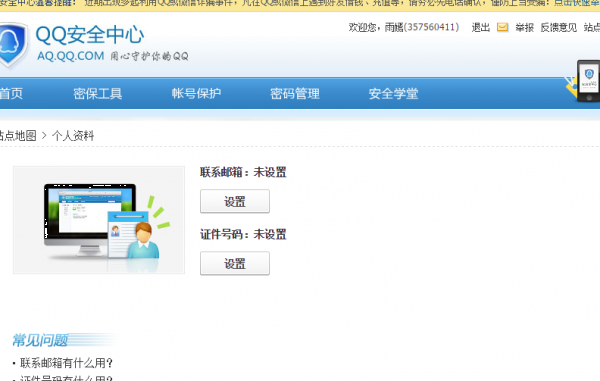600x381 pixels.
Task: Click the QQ安全中心 title text logo
Action: (90, 35)
